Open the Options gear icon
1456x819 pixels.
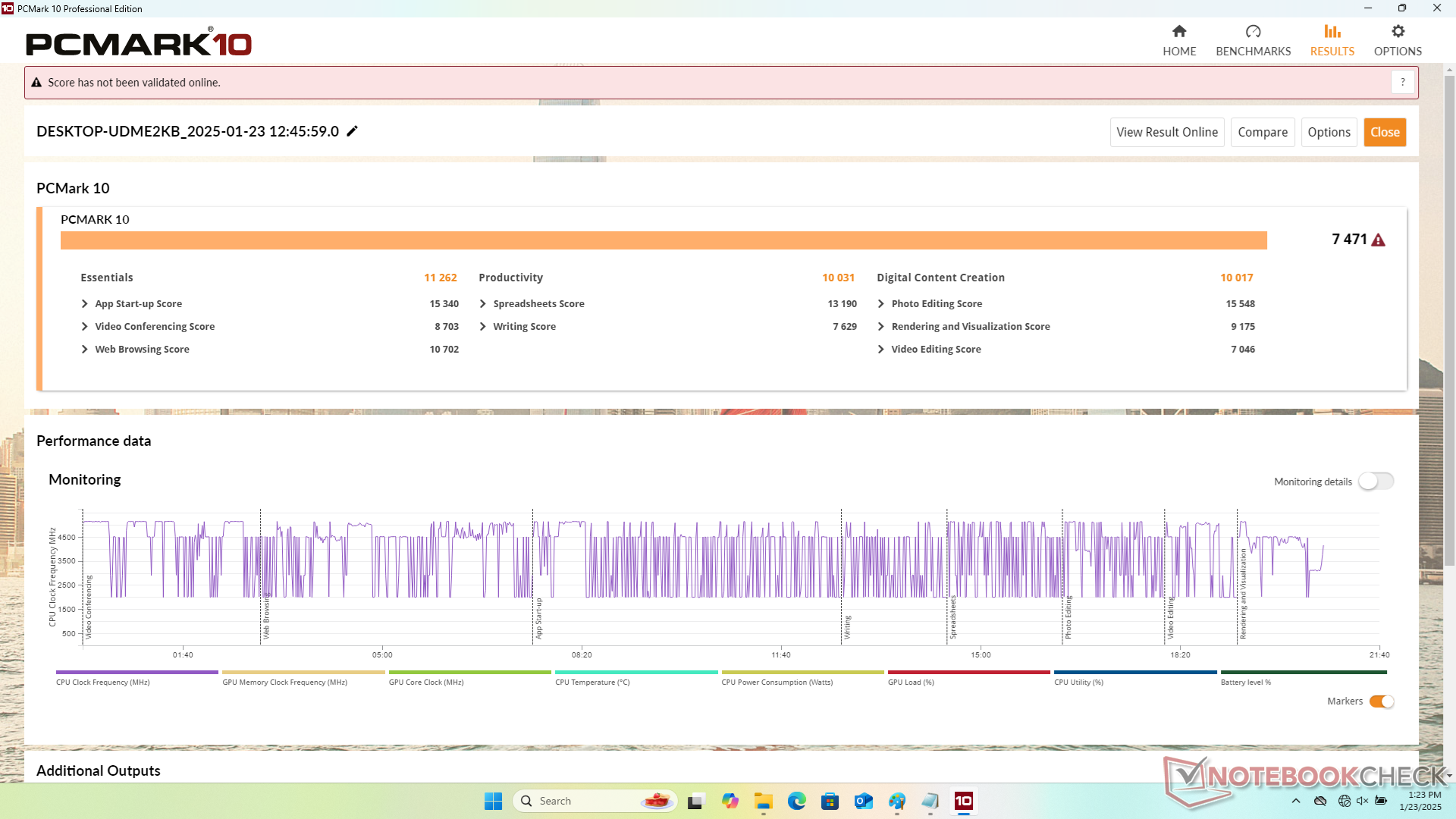[x=1398, y=32]
